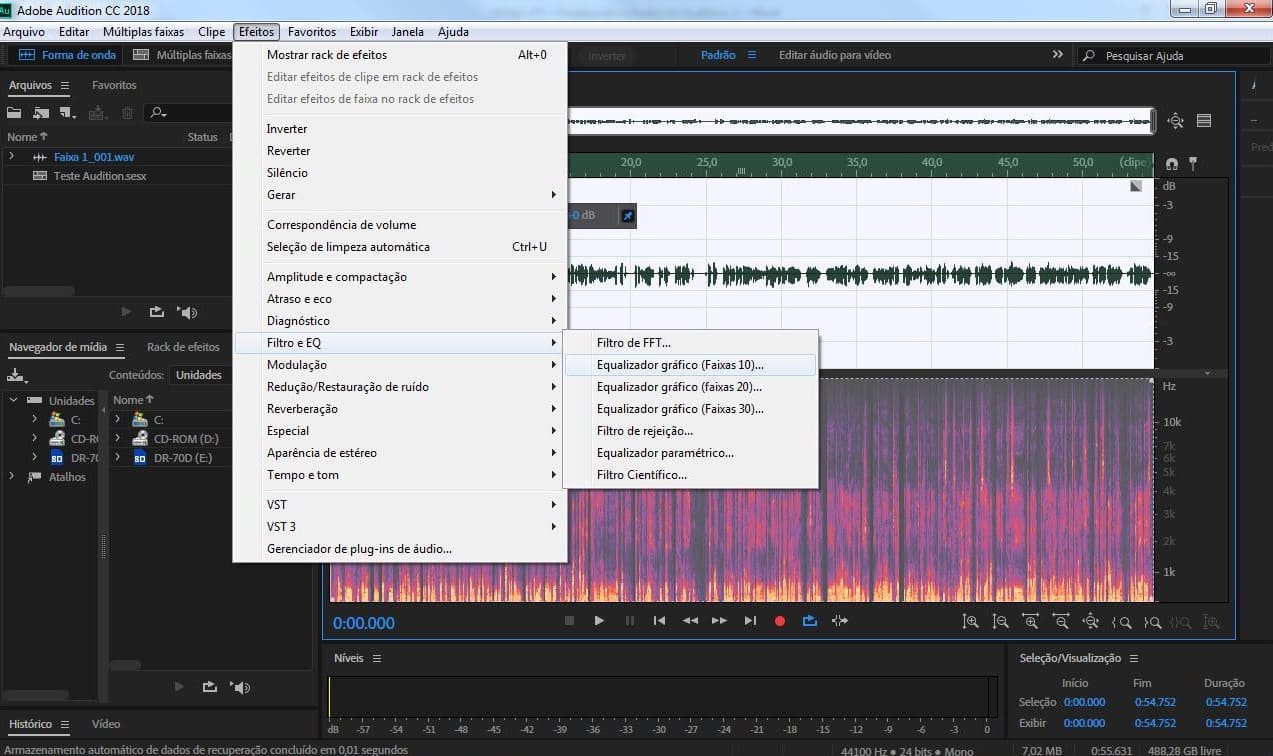Open the Favoritos menu in menu bar

pyautogui.click(x=312, y=32)
